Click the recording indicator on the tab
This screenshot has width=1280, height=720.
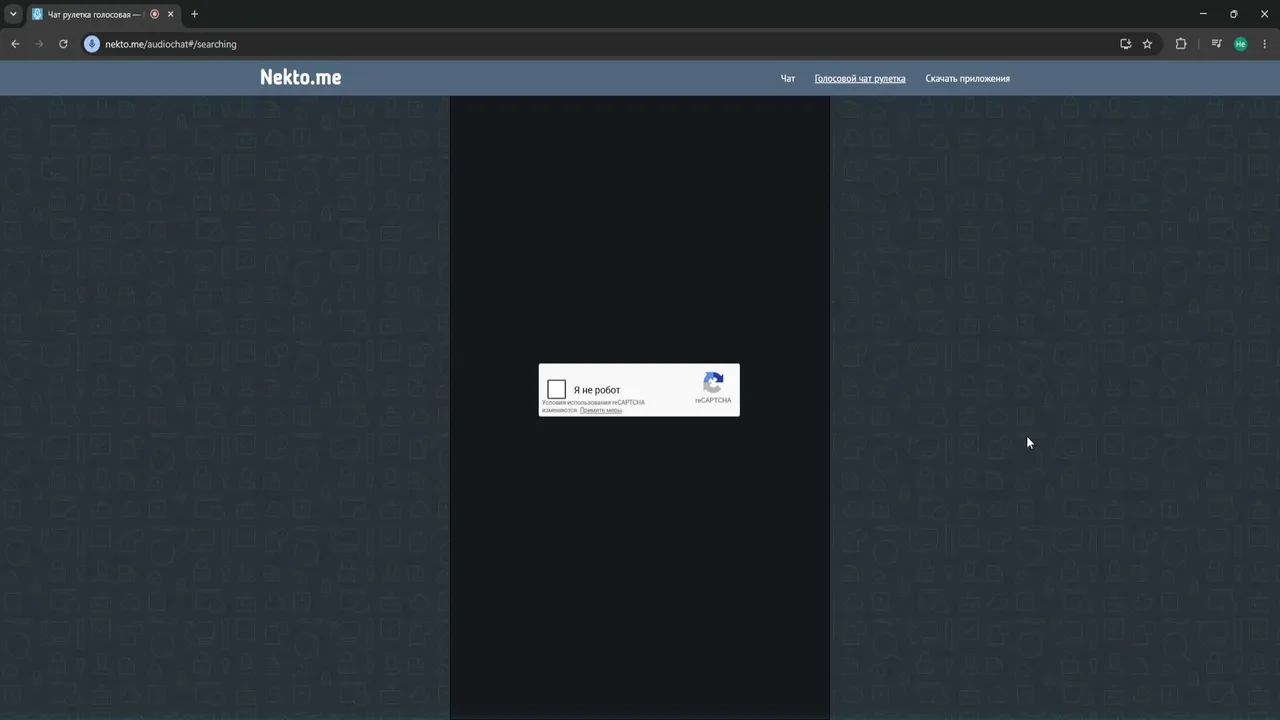point(155,14)
